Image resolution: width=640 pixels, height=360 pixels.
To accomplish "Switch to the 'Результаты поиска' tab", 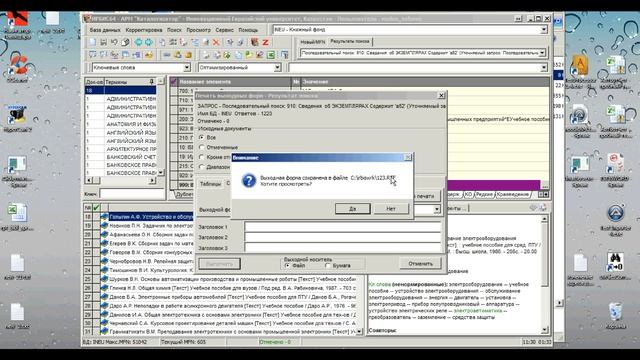I will (x=350, y=42).
